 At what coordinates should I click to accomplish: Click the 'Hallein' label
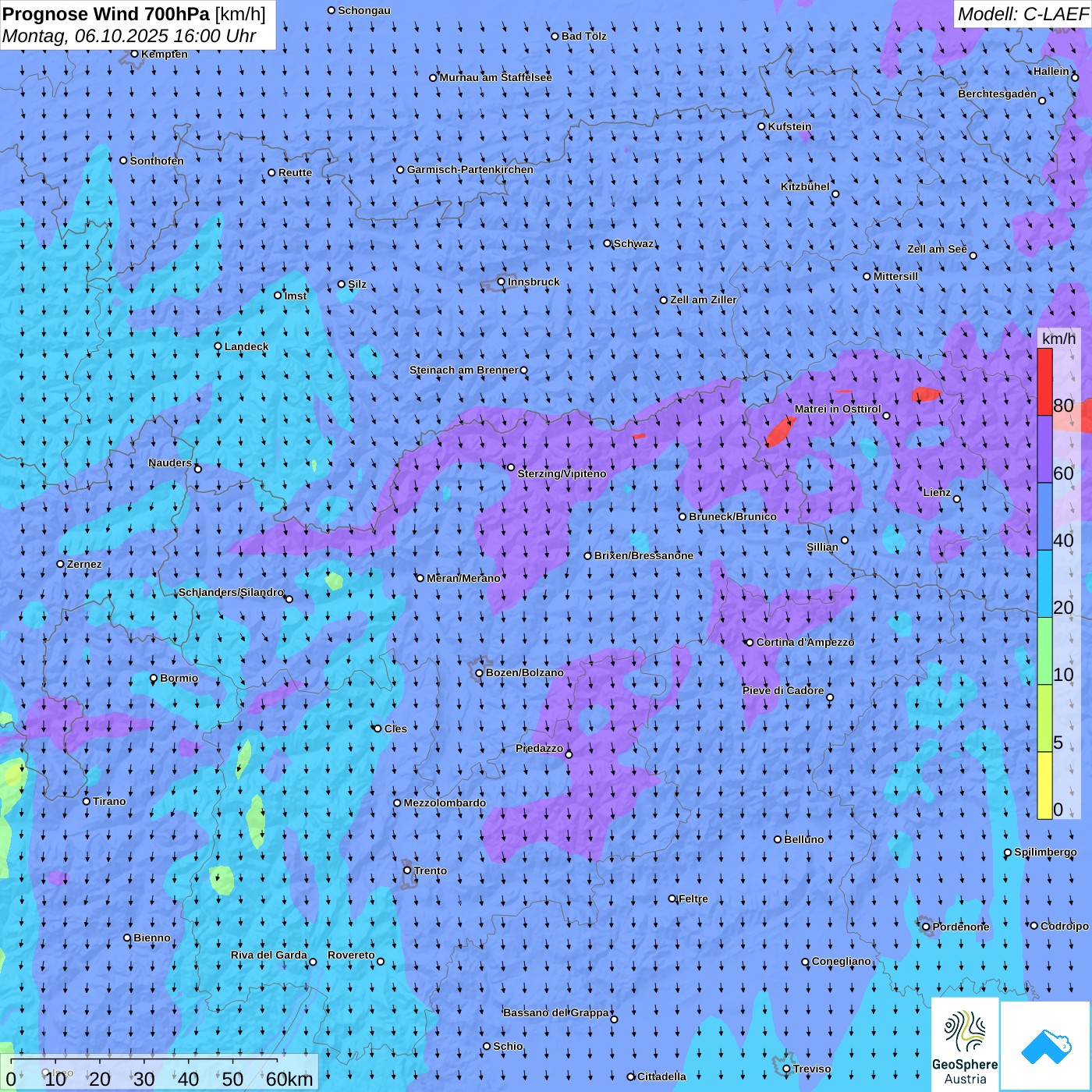(1051, 71)
